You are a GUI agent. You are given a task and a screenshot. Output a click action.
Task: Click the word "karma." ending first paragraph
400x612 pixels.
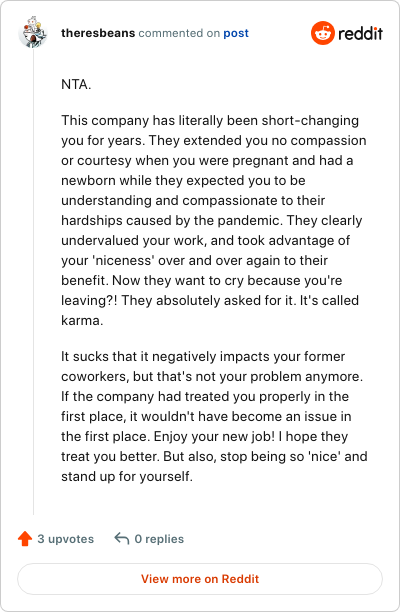coord(82,320)
